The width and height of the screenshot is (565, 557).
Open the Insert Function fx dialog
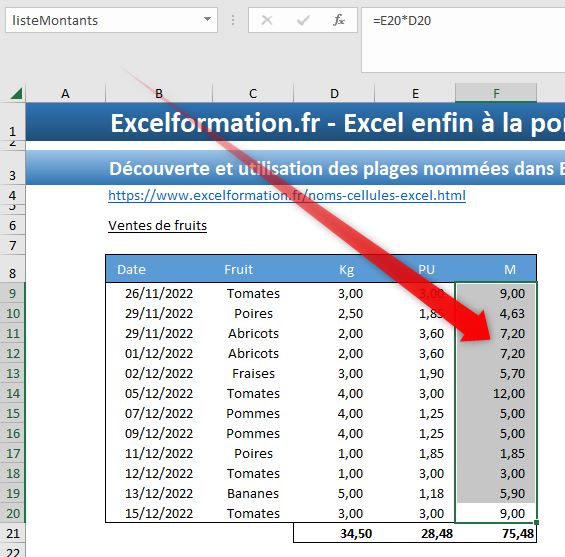pyautogui.click(x=339, y=20)
